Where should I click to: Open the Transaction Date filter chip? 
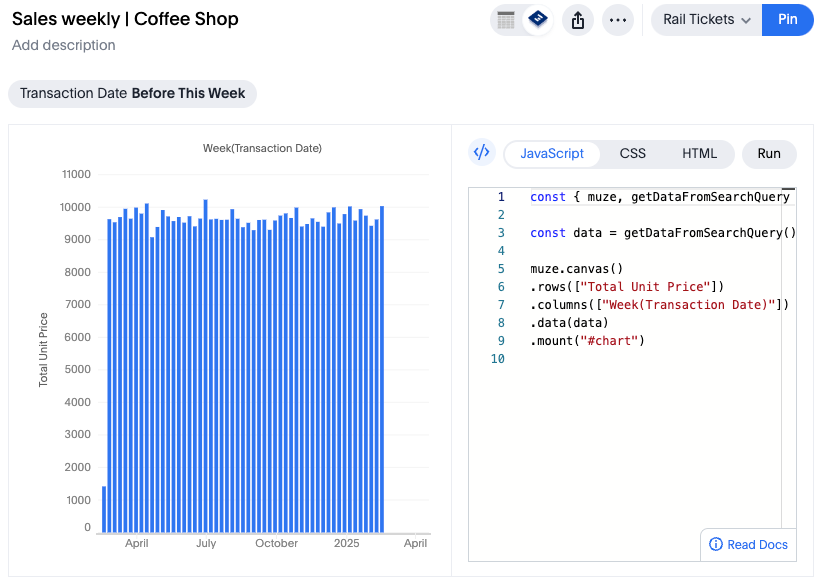pos(132,93)
